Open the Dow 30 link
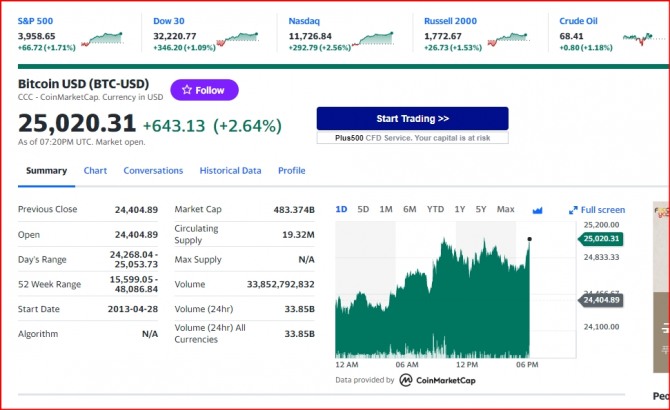This screenshot has height=410, width=670. pos(169,21)
